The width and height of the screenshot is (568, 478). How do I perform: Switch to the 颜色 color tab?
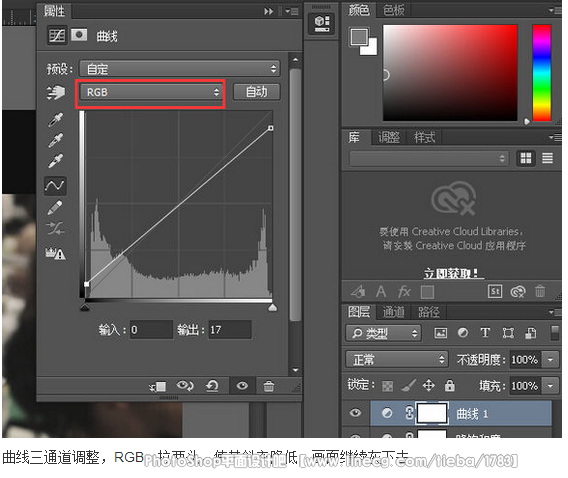tap(358, 10)
